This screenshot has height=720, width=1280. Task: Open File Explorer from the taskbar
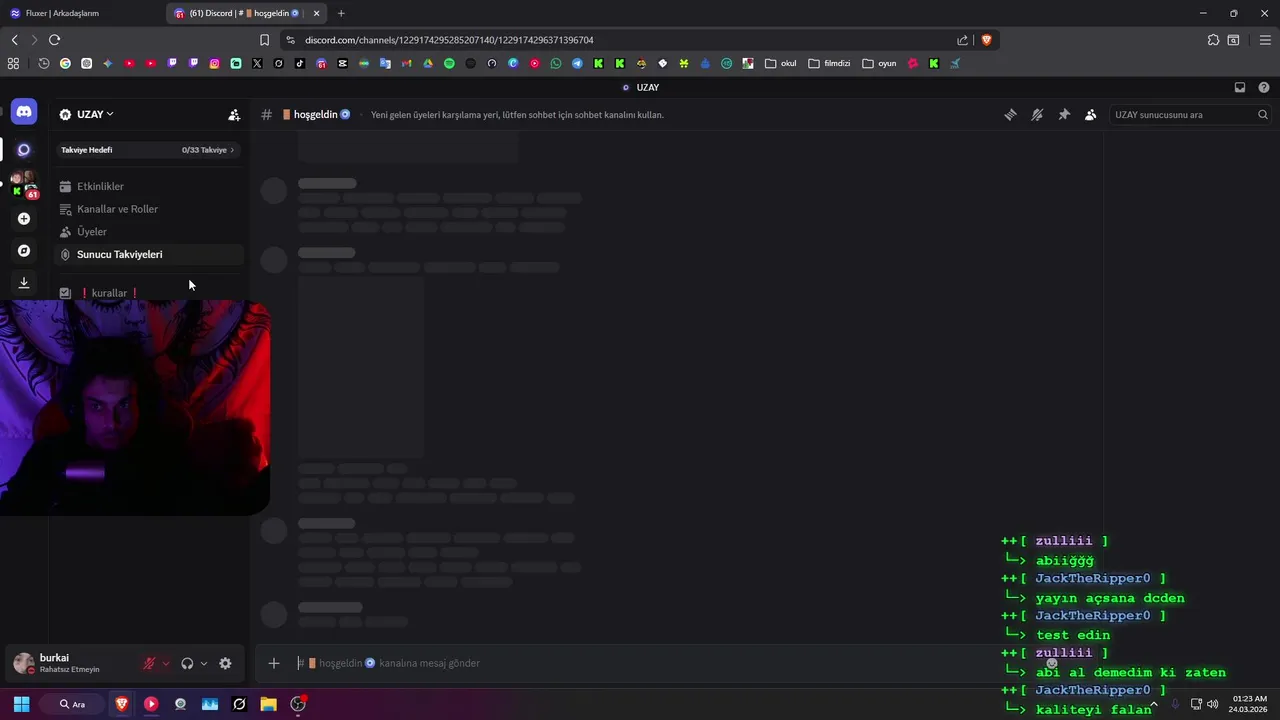point(268,704)
